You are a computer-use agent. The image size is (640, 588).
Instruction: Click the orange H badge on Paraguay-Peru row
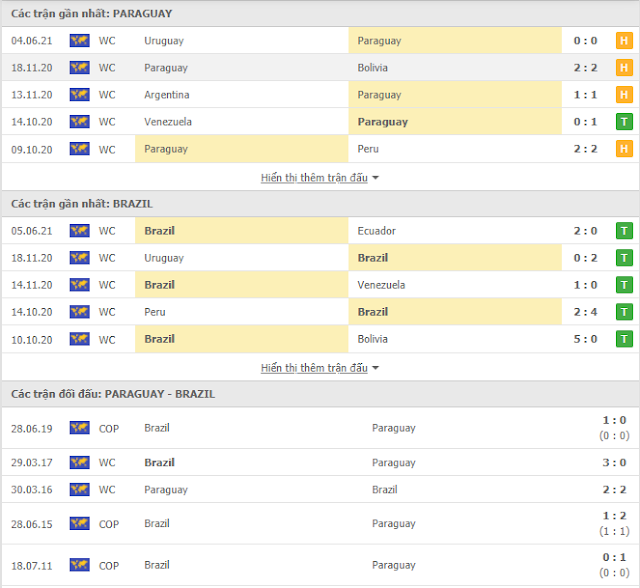[x=624, y=149]
